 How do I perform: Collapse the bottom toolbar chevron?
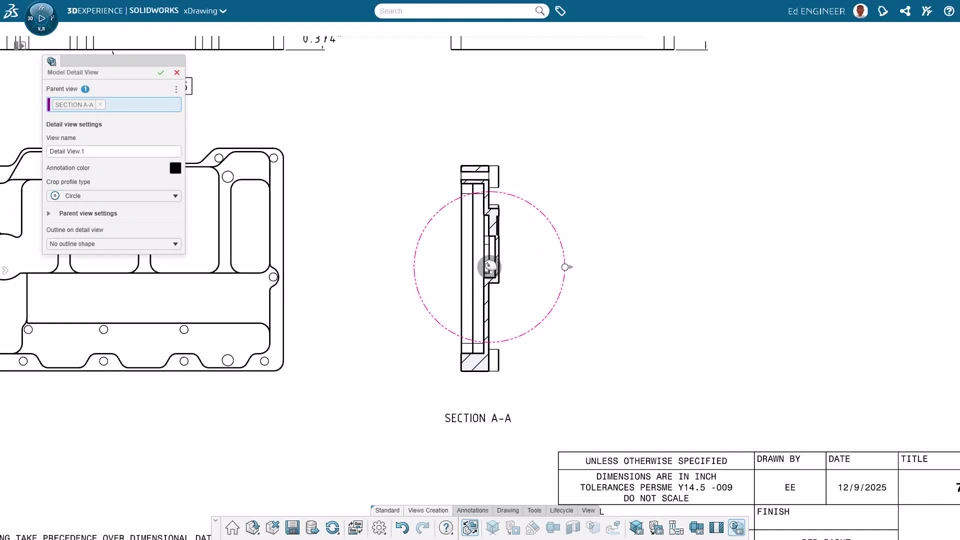216,520
